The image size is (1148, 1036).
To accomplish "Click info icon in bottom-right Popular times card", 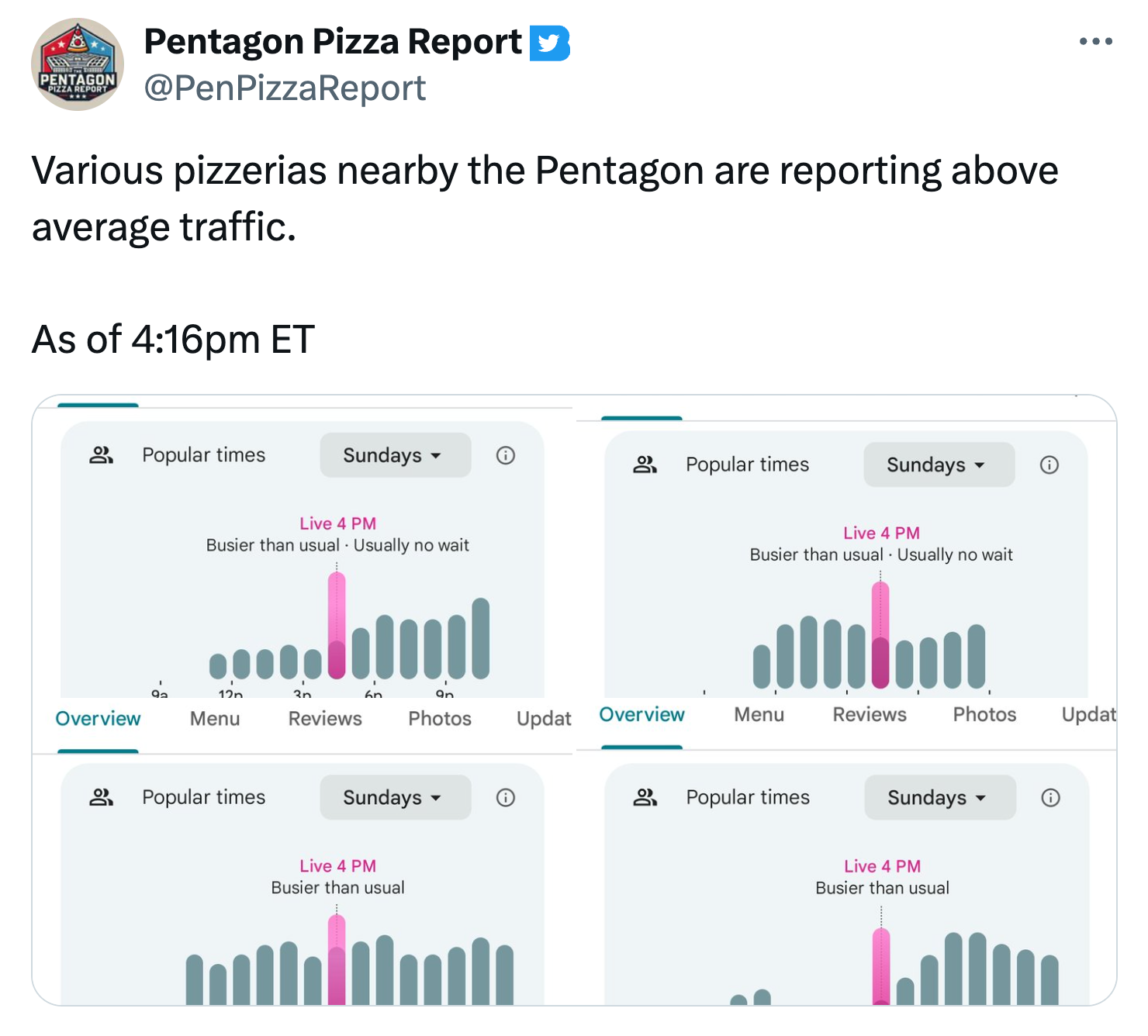I will 1050,797.
